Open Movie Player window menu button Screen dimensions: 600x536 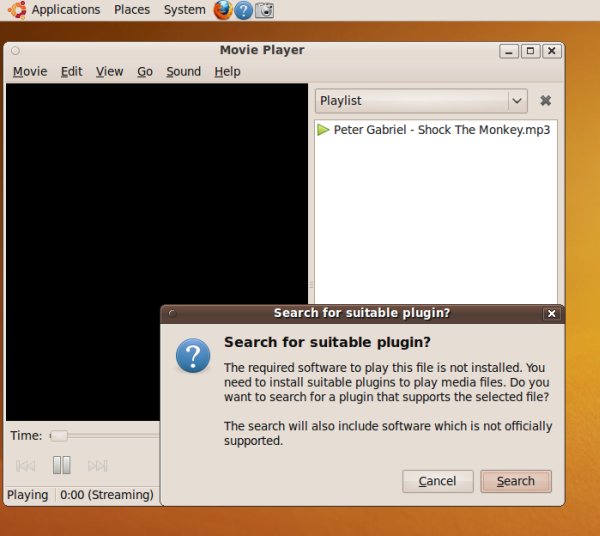15,51
